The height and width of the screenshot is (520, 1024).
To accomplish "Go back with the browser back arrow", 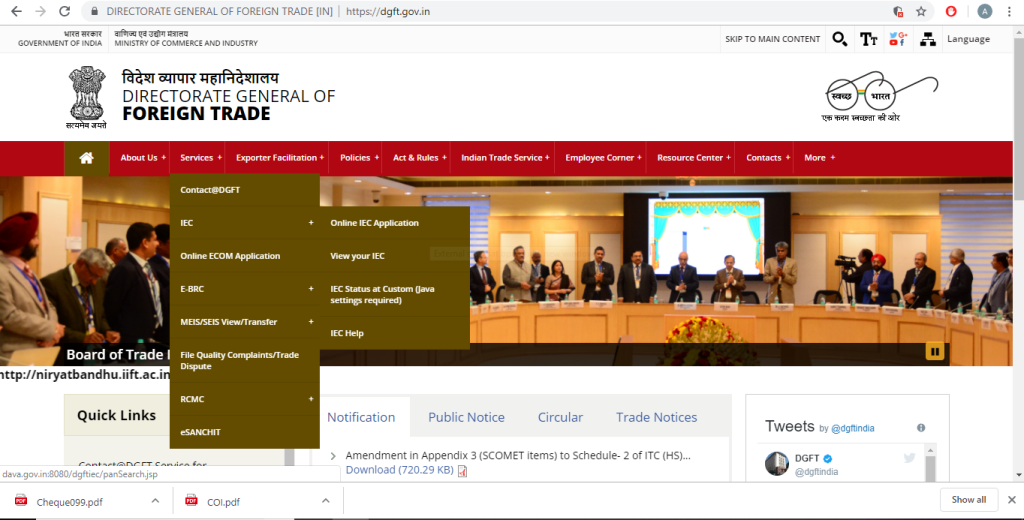I will (16, 11).
